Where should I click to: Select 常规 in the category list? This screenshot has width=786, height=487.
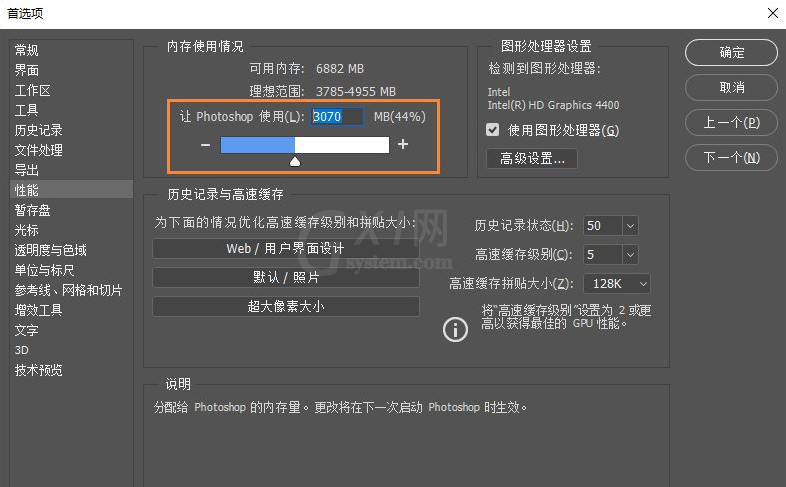(x=71, y=50)
